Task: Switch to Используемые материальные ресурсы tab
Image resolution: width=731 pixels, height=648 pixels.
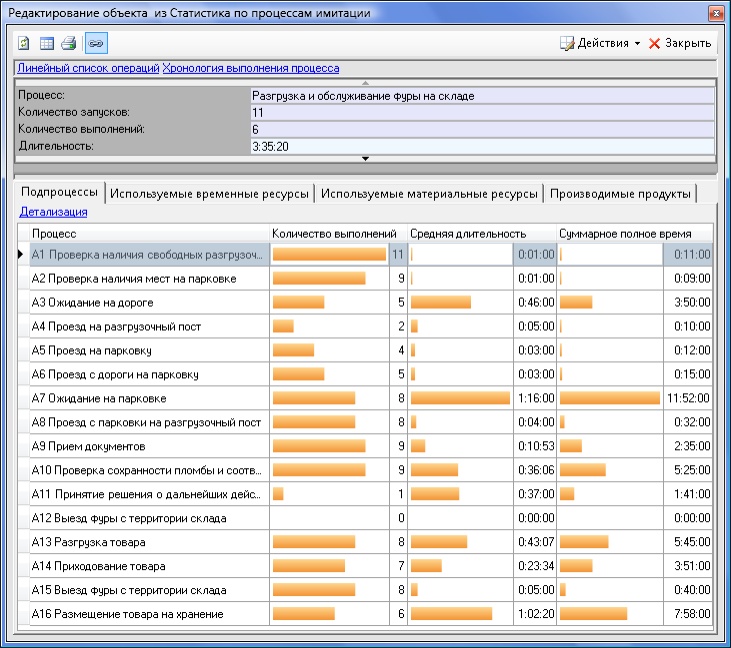Action: click(x=430, y=193)
